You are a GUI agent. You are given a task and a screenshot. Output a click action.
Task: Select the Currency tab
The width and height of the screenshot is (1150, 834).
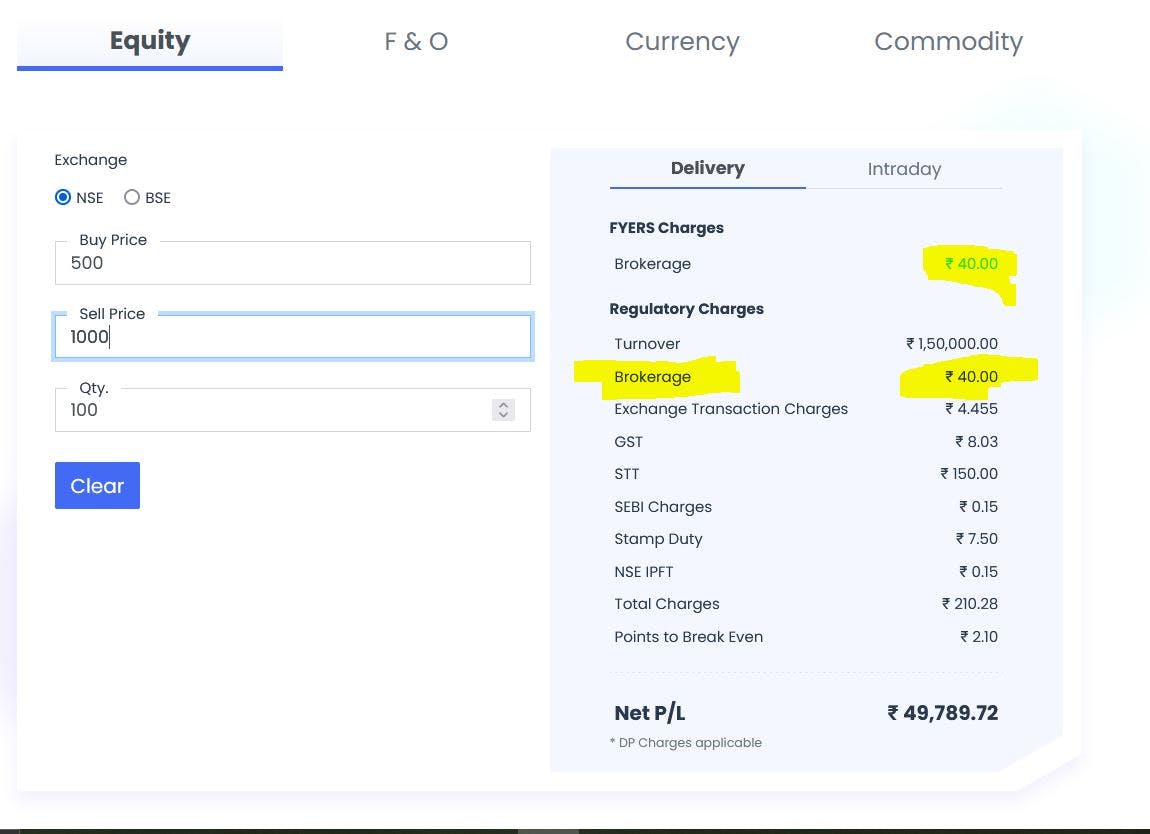(682, 42)
